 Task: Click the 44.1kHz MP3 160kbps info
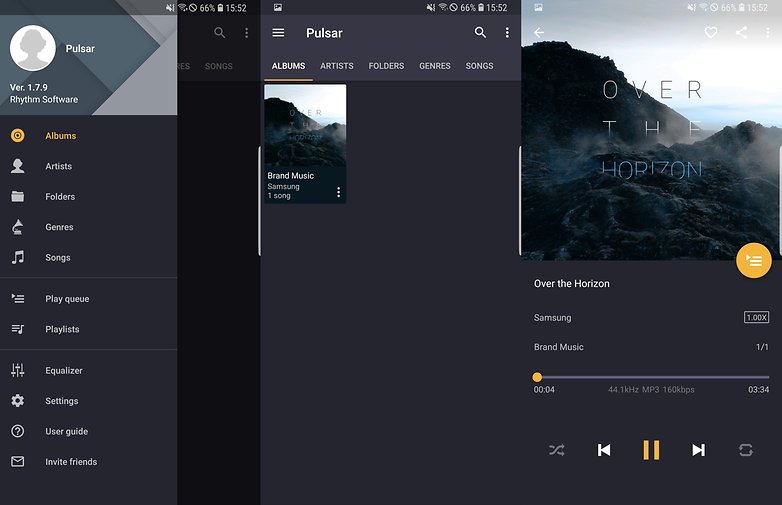(x=651, y=389)
